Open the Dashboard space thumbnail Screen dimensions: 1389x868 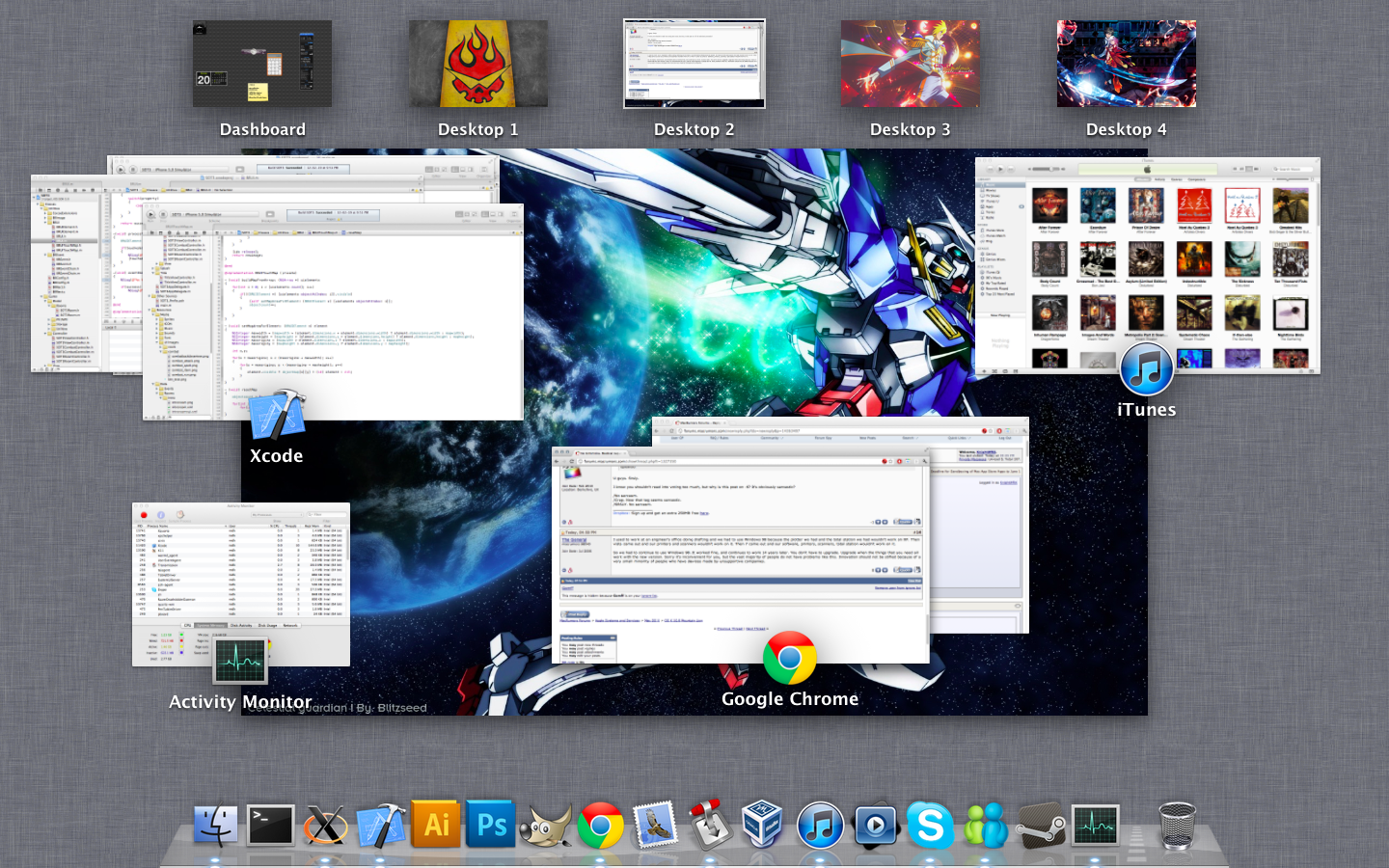click(262, 64)
